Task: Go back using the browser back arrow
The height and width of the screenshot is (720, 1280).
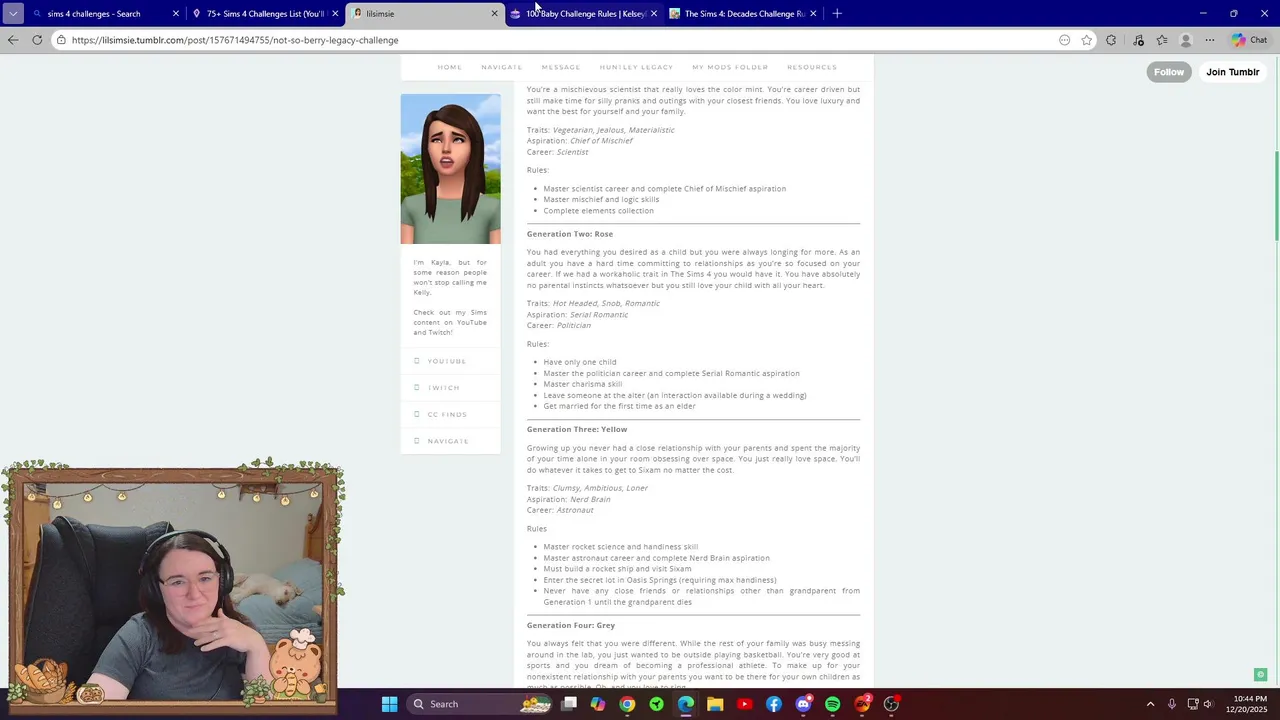Action: pyautogui.click(x=12, y=40)
